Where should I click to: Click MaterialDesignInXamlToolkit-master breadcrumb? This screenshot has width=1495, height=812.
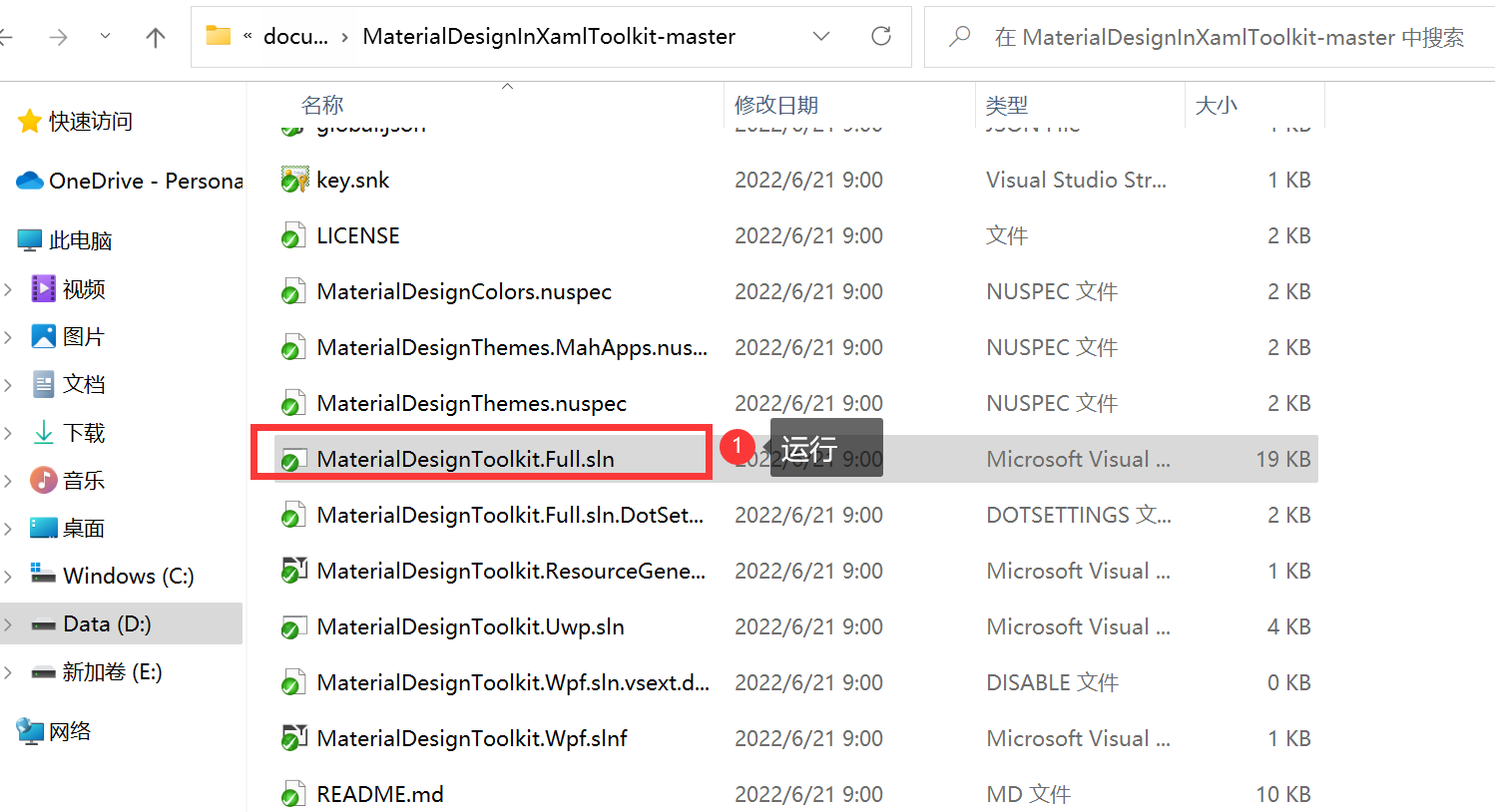pos(549,37)
